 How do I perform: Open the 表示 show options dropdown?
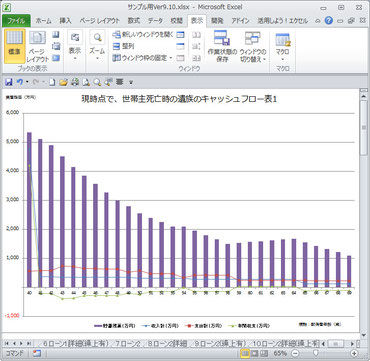(75, 46)
